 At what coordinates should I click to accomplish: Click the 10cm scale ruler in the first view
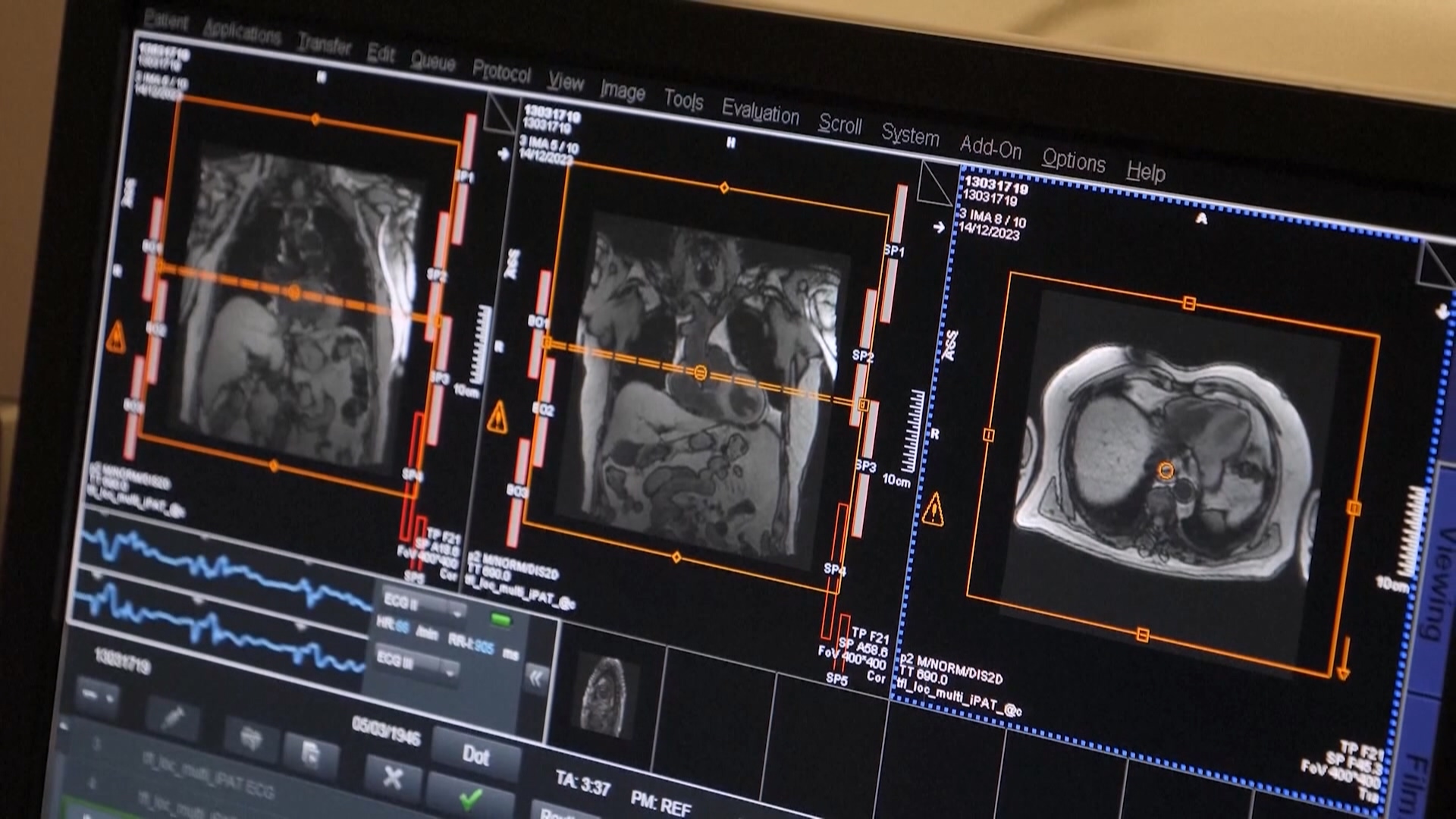click(x=479, y=345)
